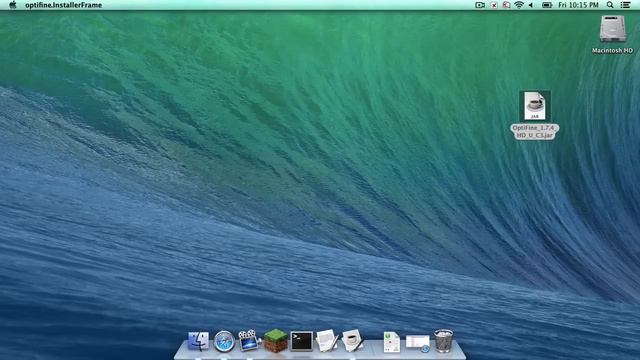Open Spotlight search magnifier
Image resolution: width=640 pixels, height=360 pixels.
point(610,5)
